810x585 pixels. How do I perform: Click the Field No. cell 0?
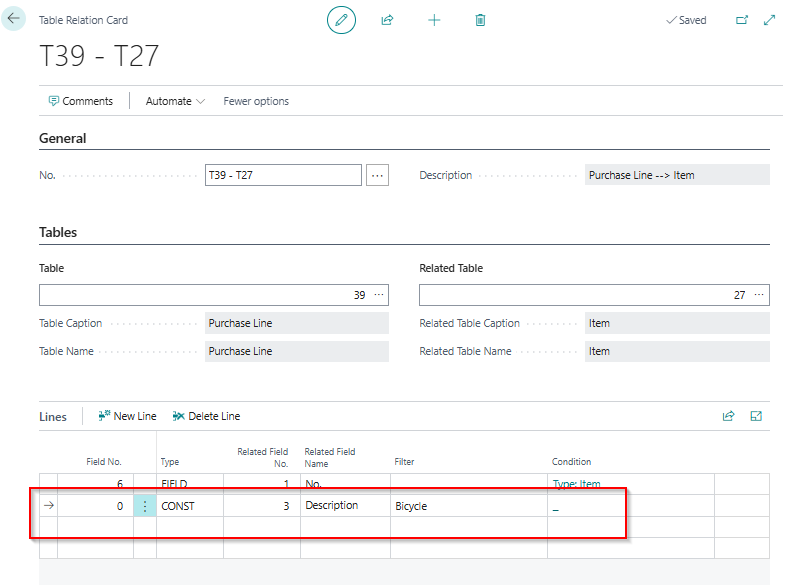click(x=96, y=506)
